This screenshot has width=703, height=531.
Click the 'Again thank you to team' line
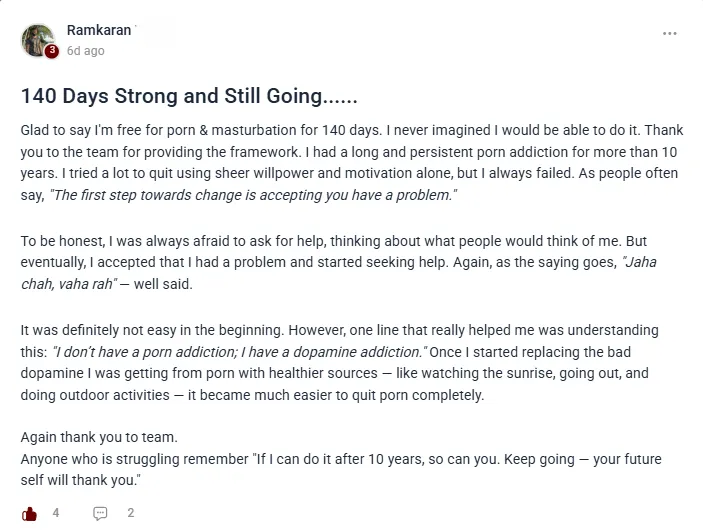[99, 437]
